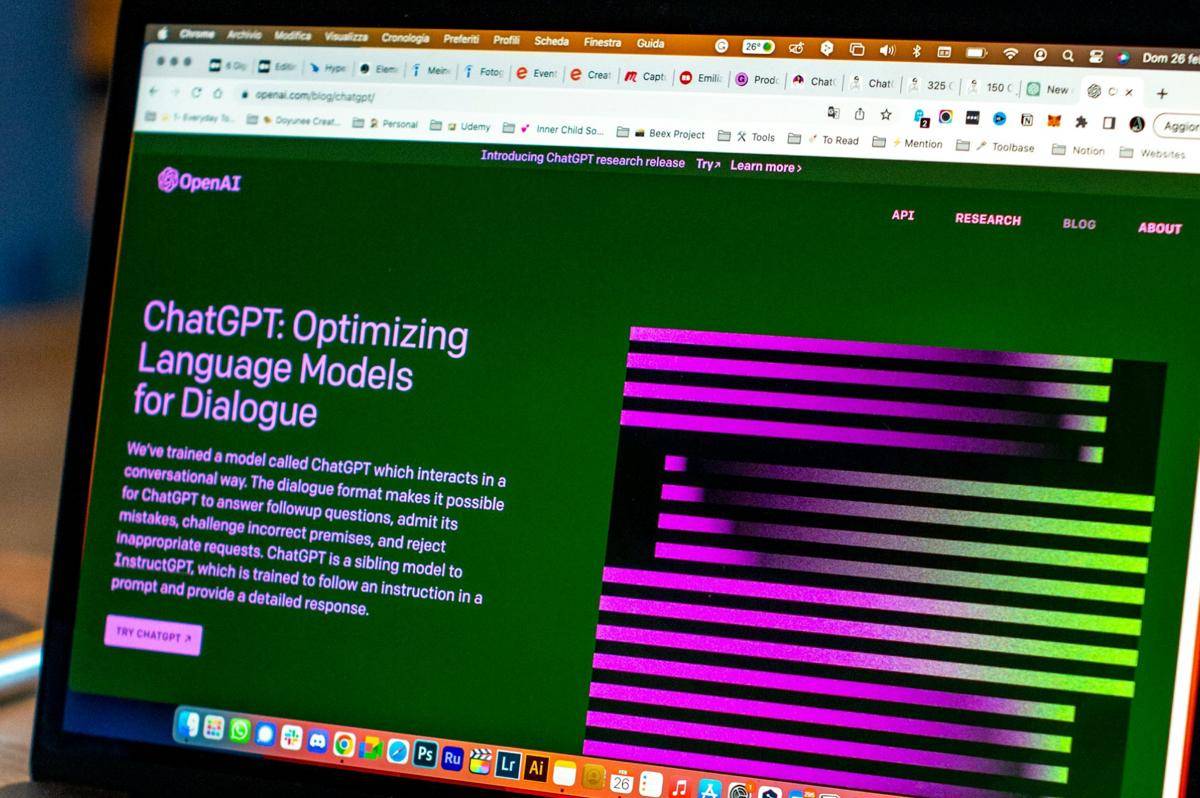Open the sound volume menu bar item
The width and height of the screenshot is (1200, 798).
pyautogui.click(x=887, y=49)
